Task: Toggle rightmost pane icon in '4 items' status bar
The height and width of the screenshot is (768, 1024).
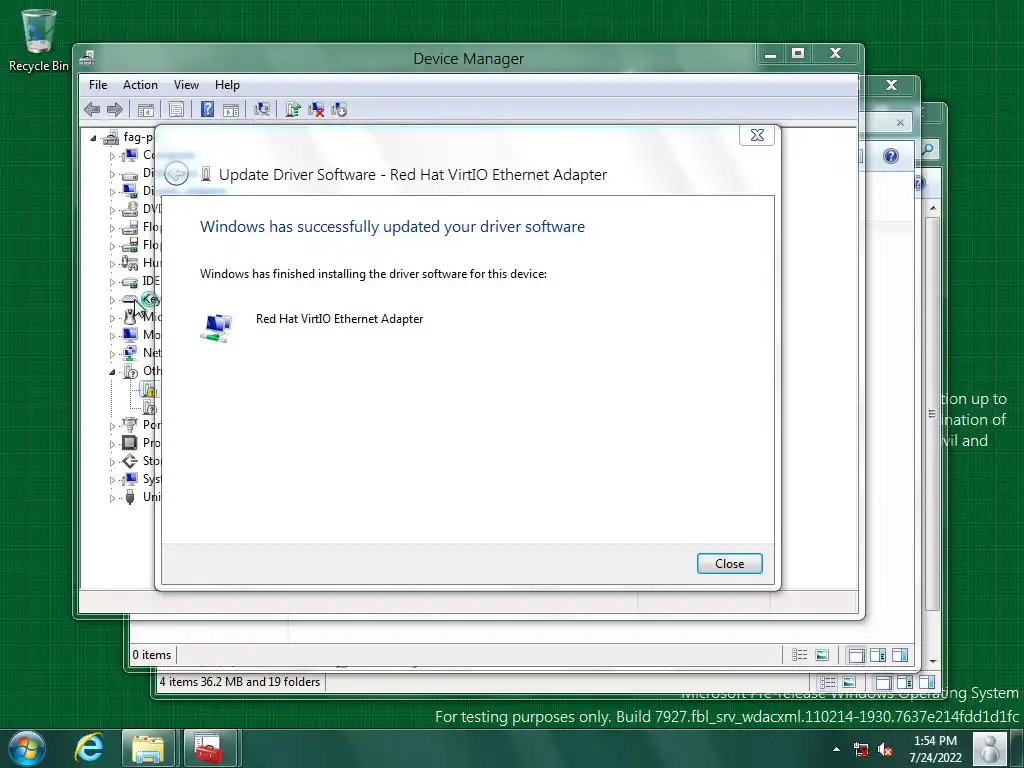Action: pyautogui.click(x=927, y=682)
